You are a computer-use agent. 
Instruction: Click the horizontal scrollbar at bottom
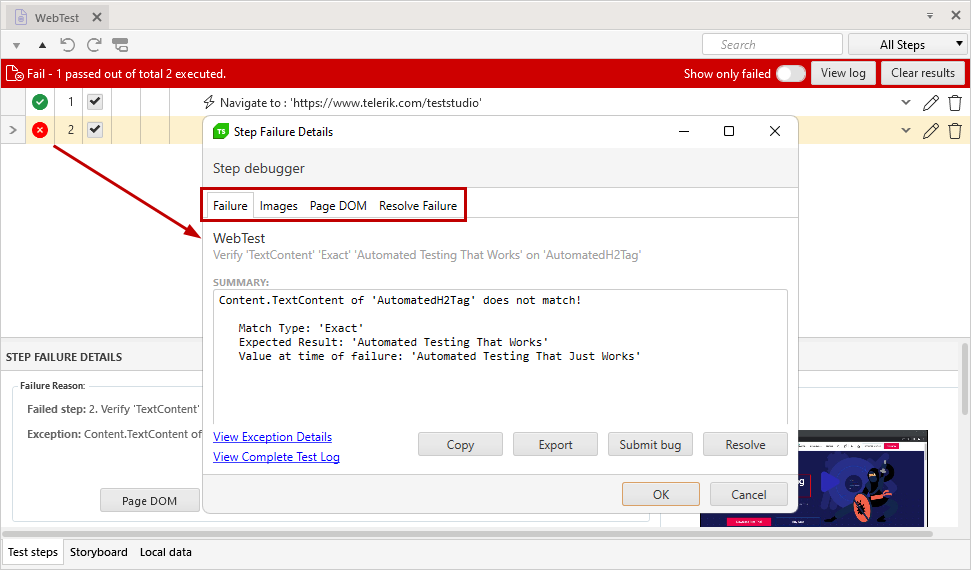click(468, 533)
